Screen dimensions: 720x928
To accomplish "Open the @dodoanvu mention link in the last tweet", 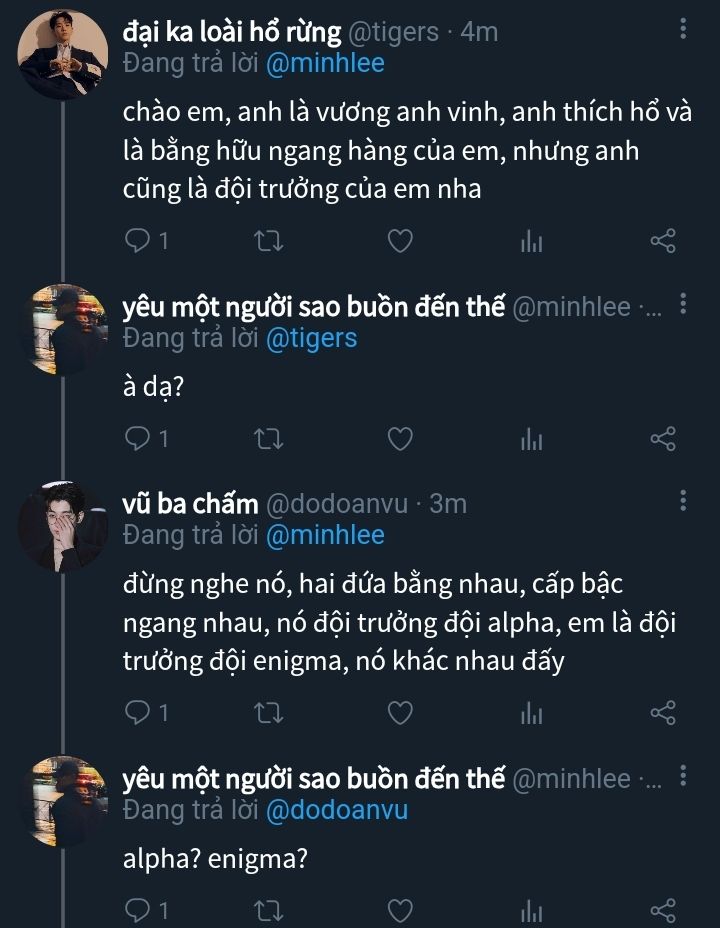I will tap(337, 809).
